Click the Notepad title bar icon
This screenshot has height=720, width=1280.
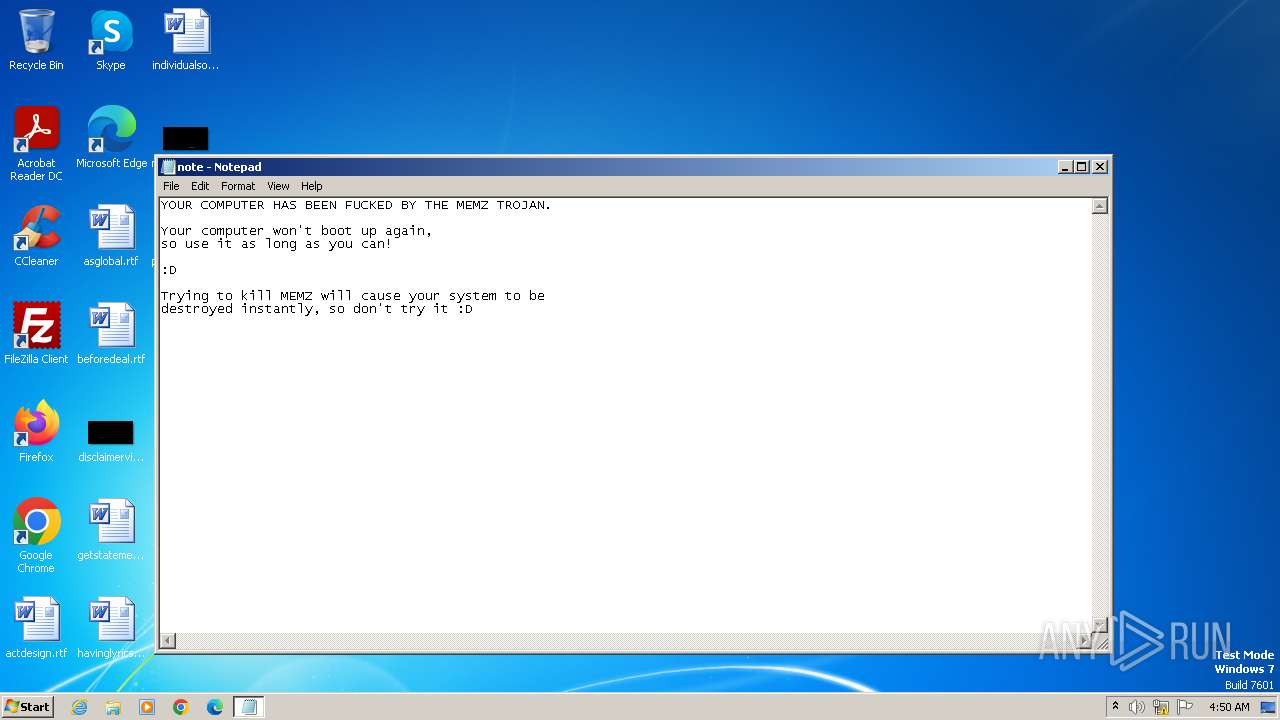click(169, 167)
